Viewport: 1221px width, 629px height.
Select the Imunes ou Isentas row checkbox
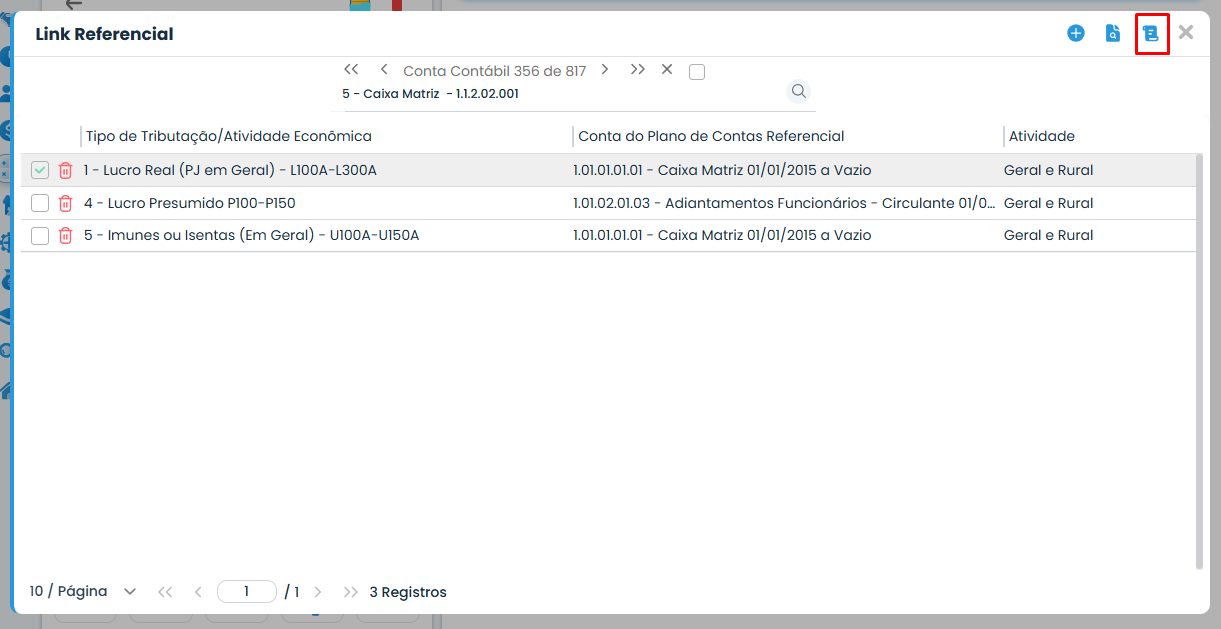(x=40, y=236)
